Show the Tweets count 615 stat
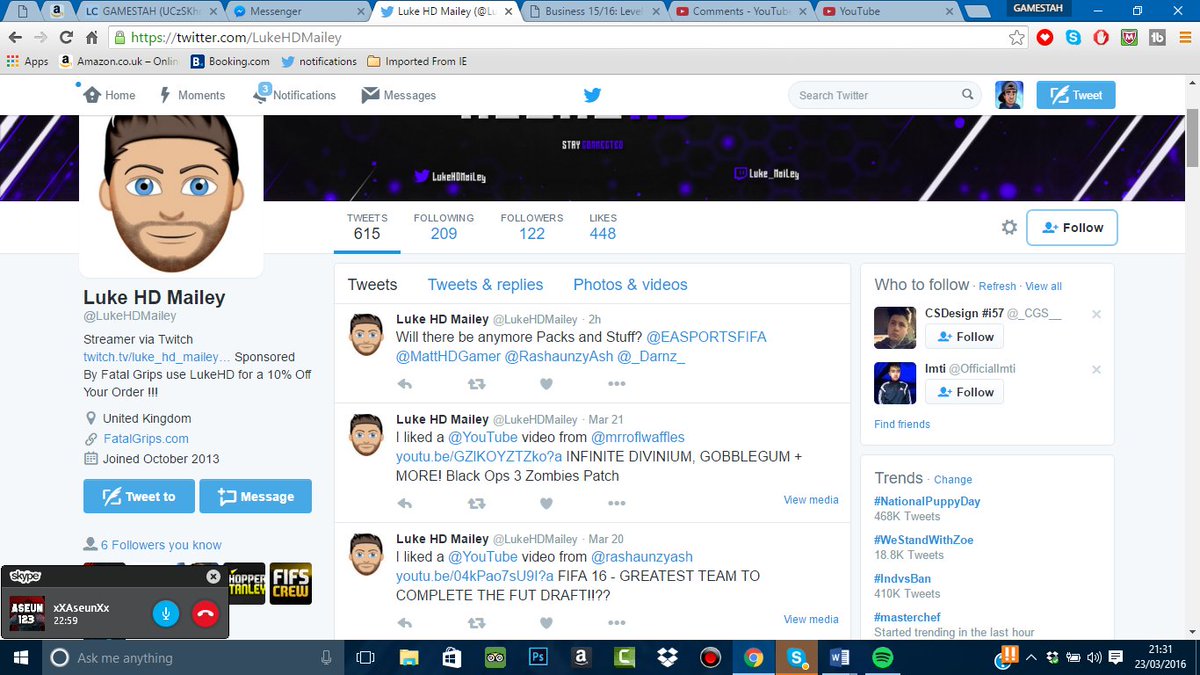The width and height of the screenshot is (1200, 675). click(x=367, y=227)
